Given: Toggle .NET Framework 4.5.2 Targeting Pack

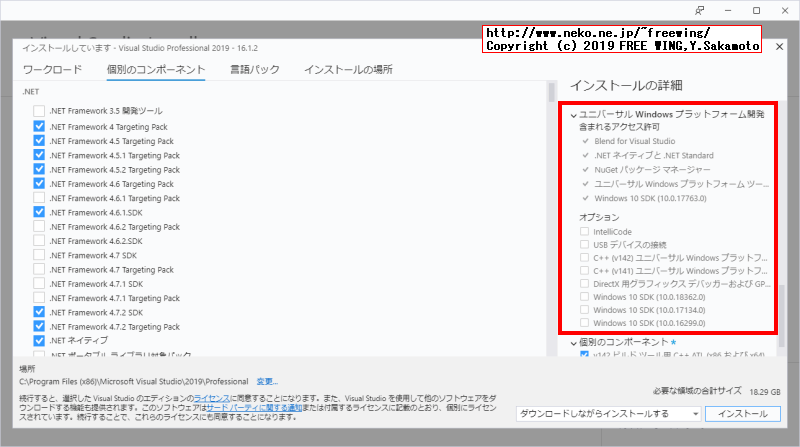Looking at the screenshot, I should tap(39, 169).
